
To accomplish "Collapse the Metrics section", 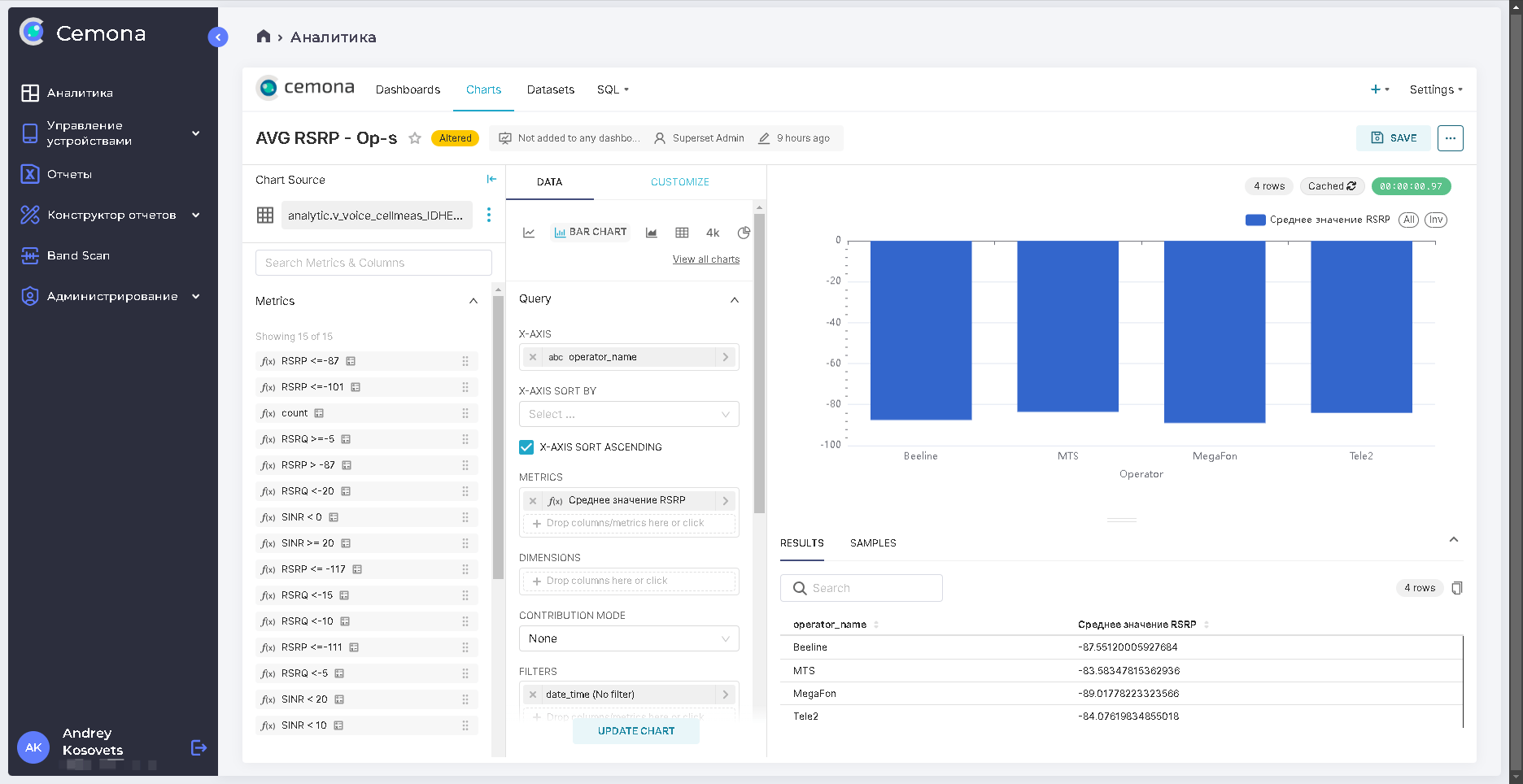I will coord(473,301).
